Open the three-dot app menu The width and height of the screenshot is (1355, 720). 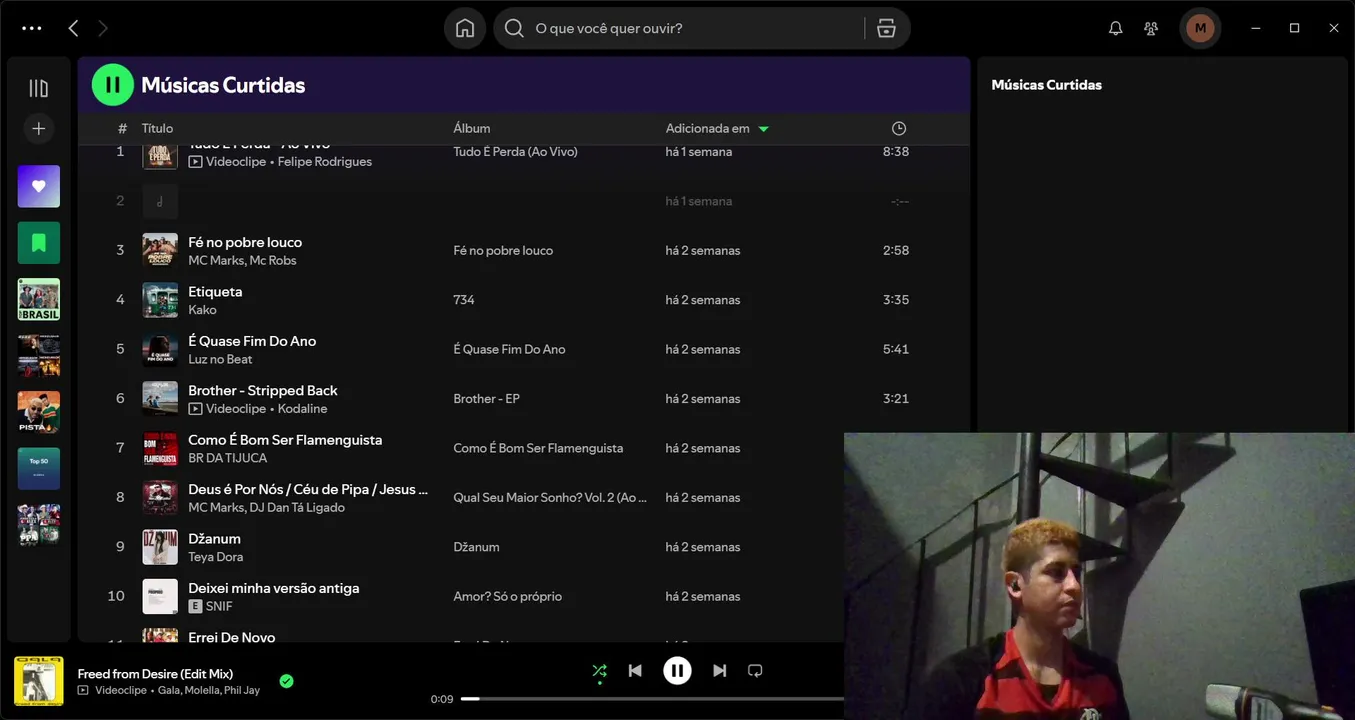pyautogui.click(x=32, y=28)
